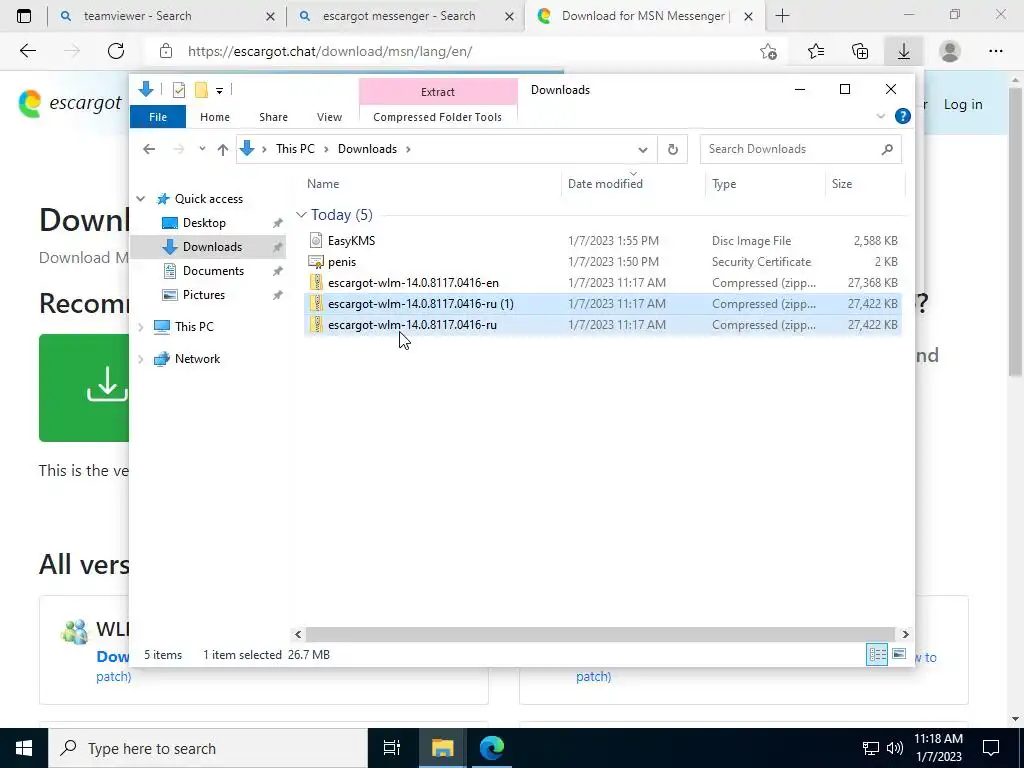Collapse Quick access tree node
The width and height of the screenshot is (1024, 768).
140,199
